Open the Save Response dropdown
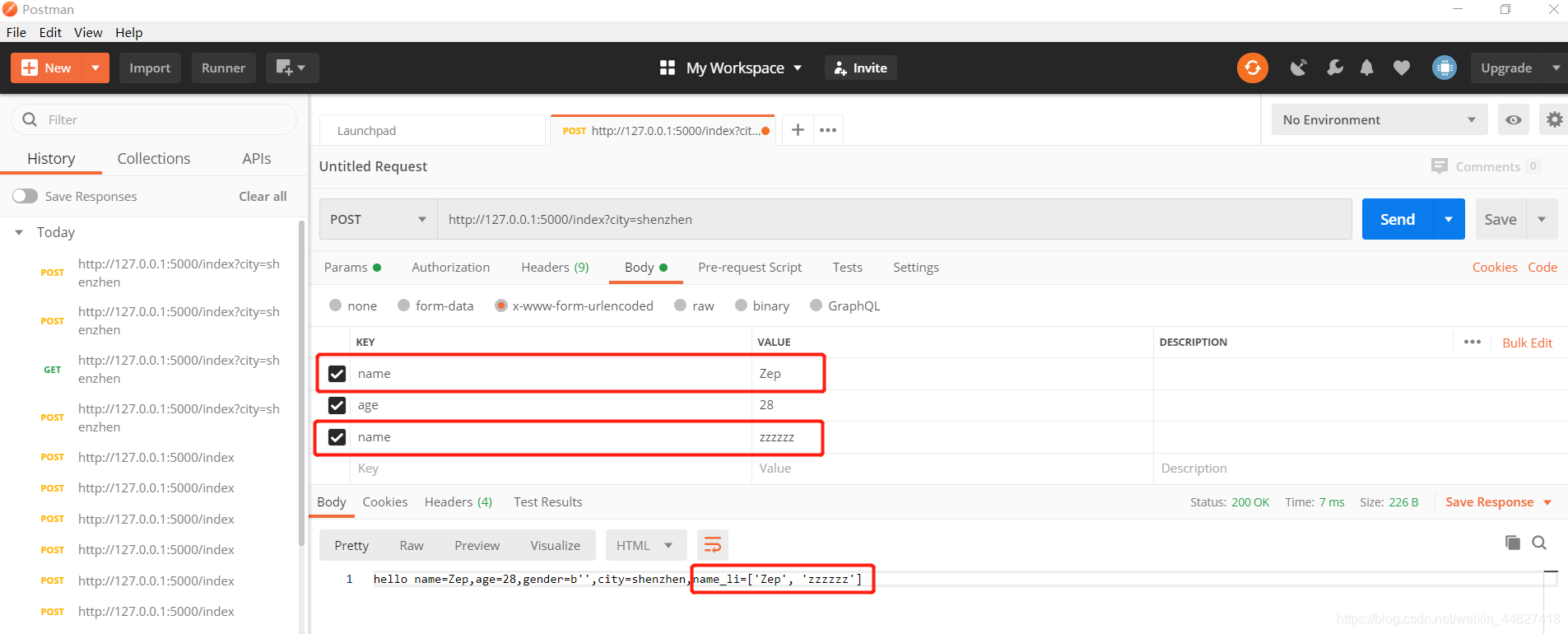This screenshot has height=634, width=1568. (x=1498, y=501)
